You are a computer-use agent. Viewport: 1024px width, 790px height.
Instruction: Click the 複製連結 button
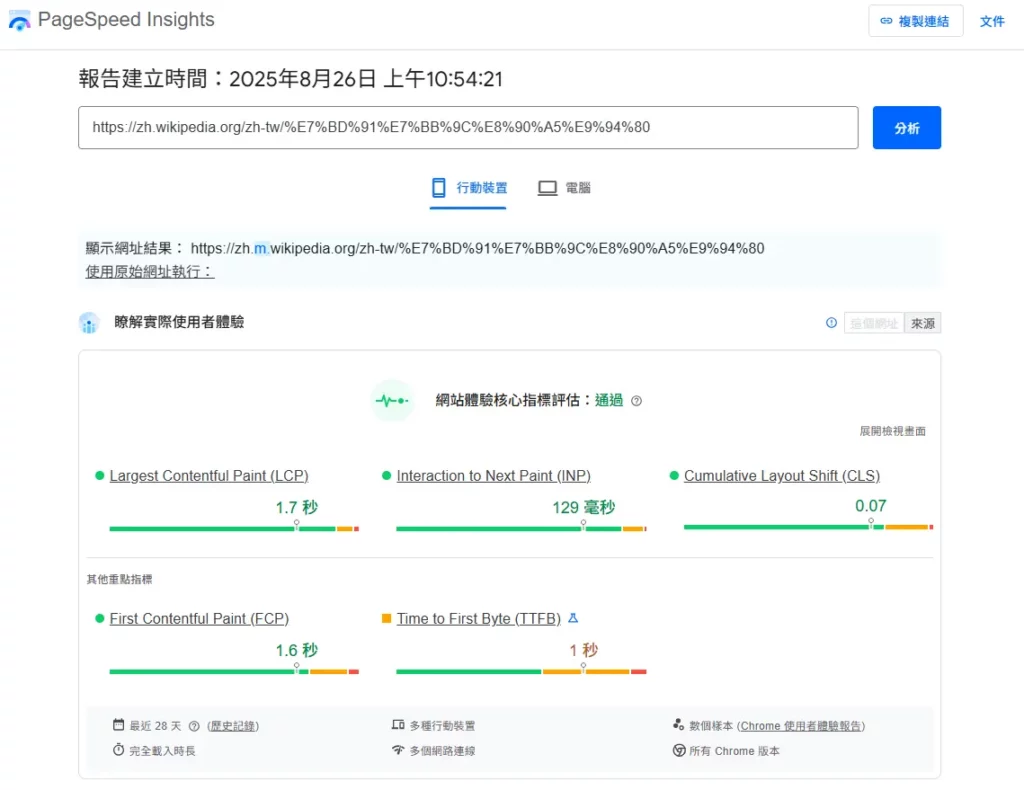916,21
